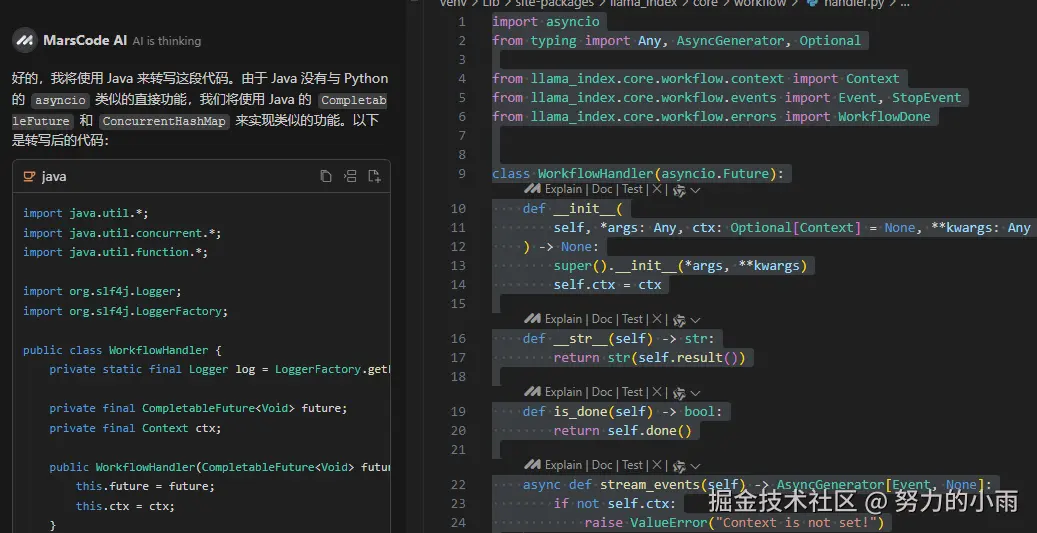Click the MarsCode AI avatar icon
Image resolution: width=1037 pixels, height=533 pixels.
click(24, 41)
